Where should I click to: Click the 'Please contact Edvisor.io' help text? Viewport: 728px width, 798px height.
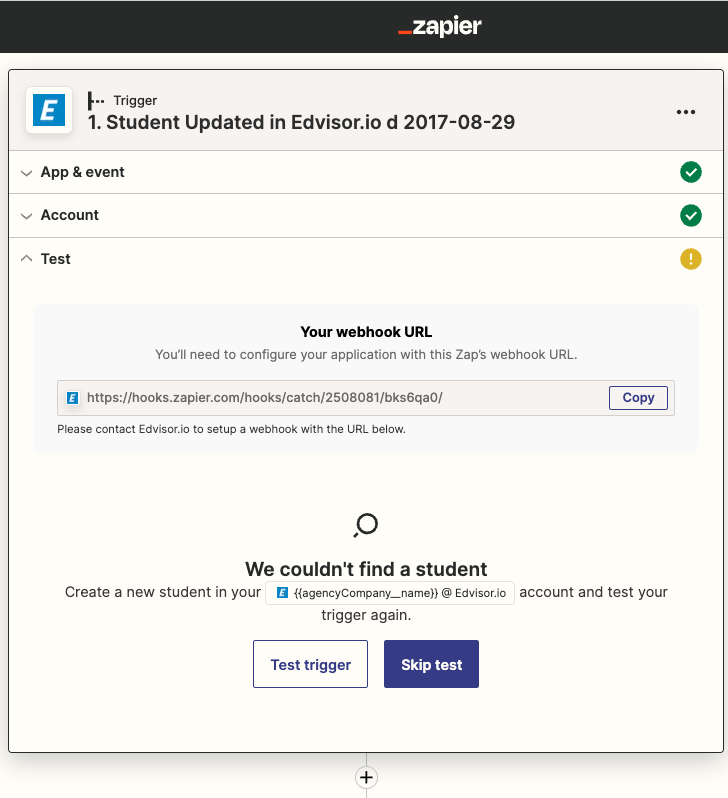tap(231, 429)
